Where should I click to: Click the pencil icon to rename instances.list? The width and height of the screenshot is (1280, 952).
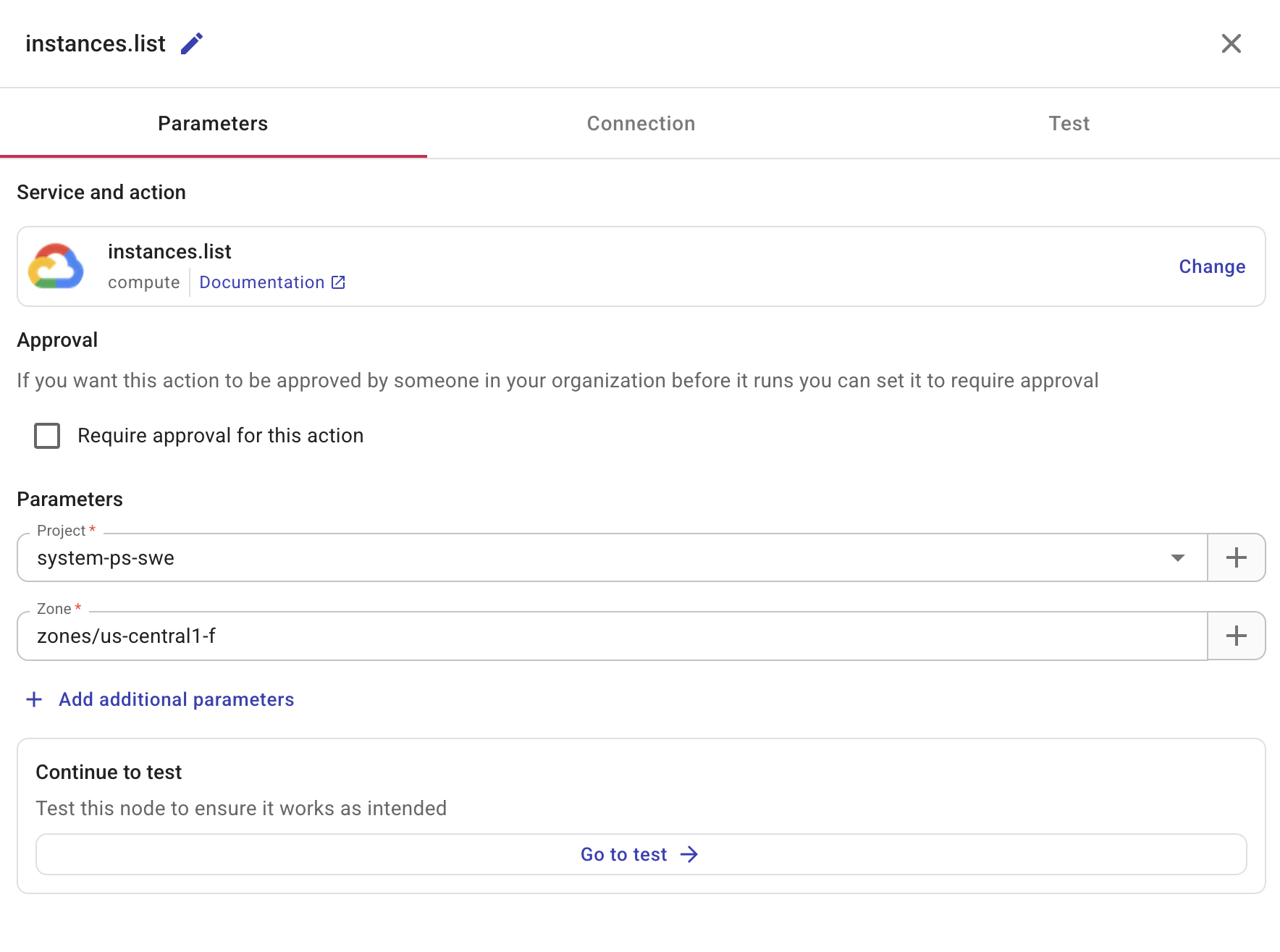coord(191,43)
